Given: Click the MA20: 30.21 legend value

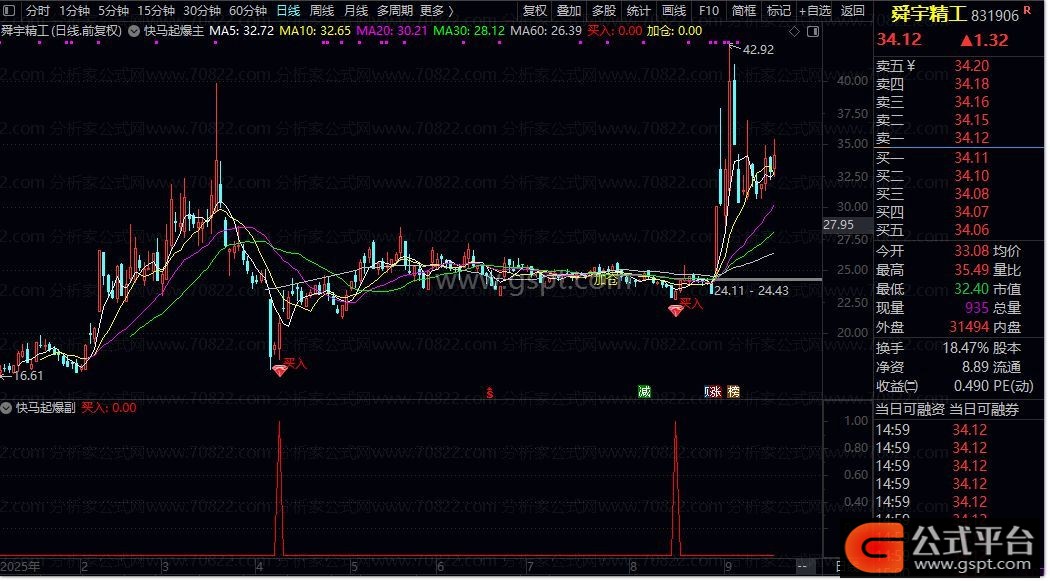Looking at the screenshot, I should [392, 31].
